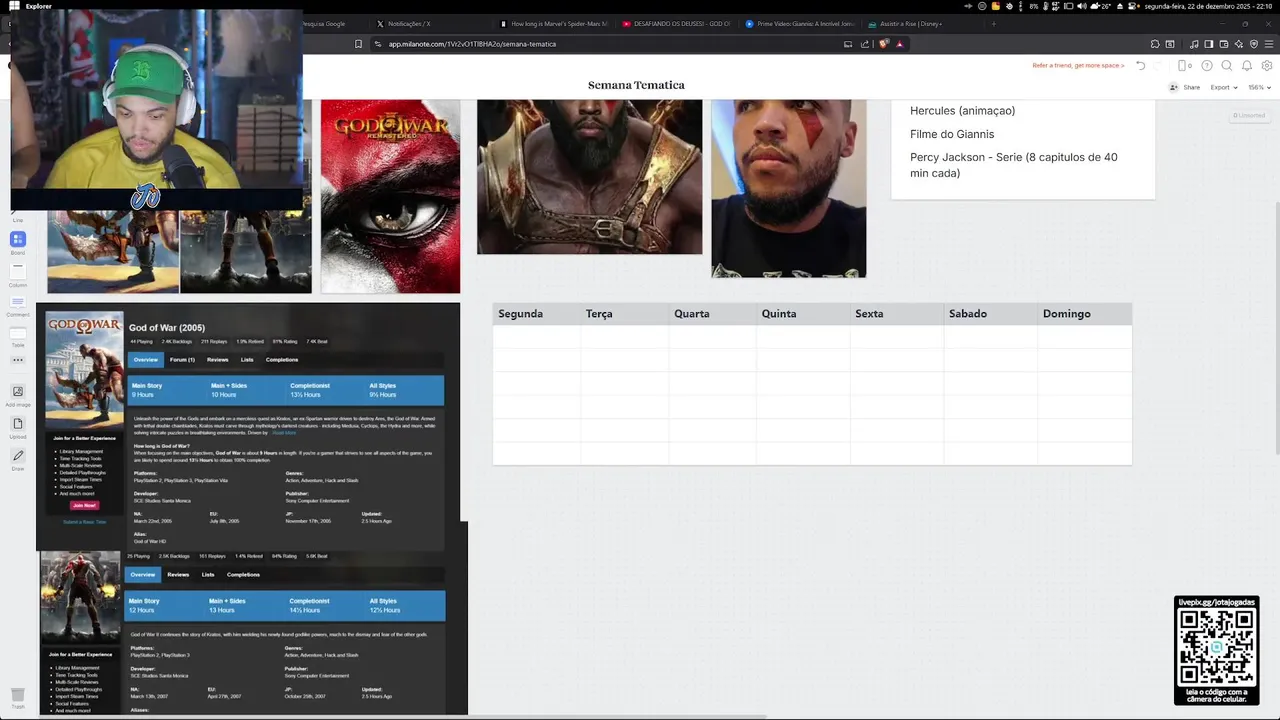Click the Filme do Giannis note line

point(952,134)
